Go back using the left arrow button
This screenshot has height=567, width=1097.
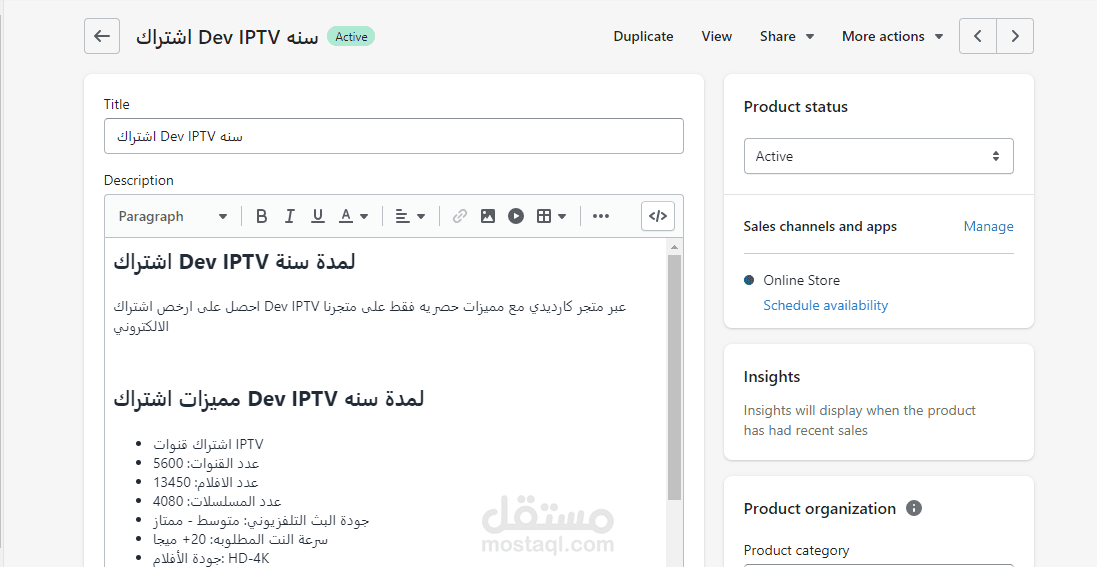tap(102, 36)
